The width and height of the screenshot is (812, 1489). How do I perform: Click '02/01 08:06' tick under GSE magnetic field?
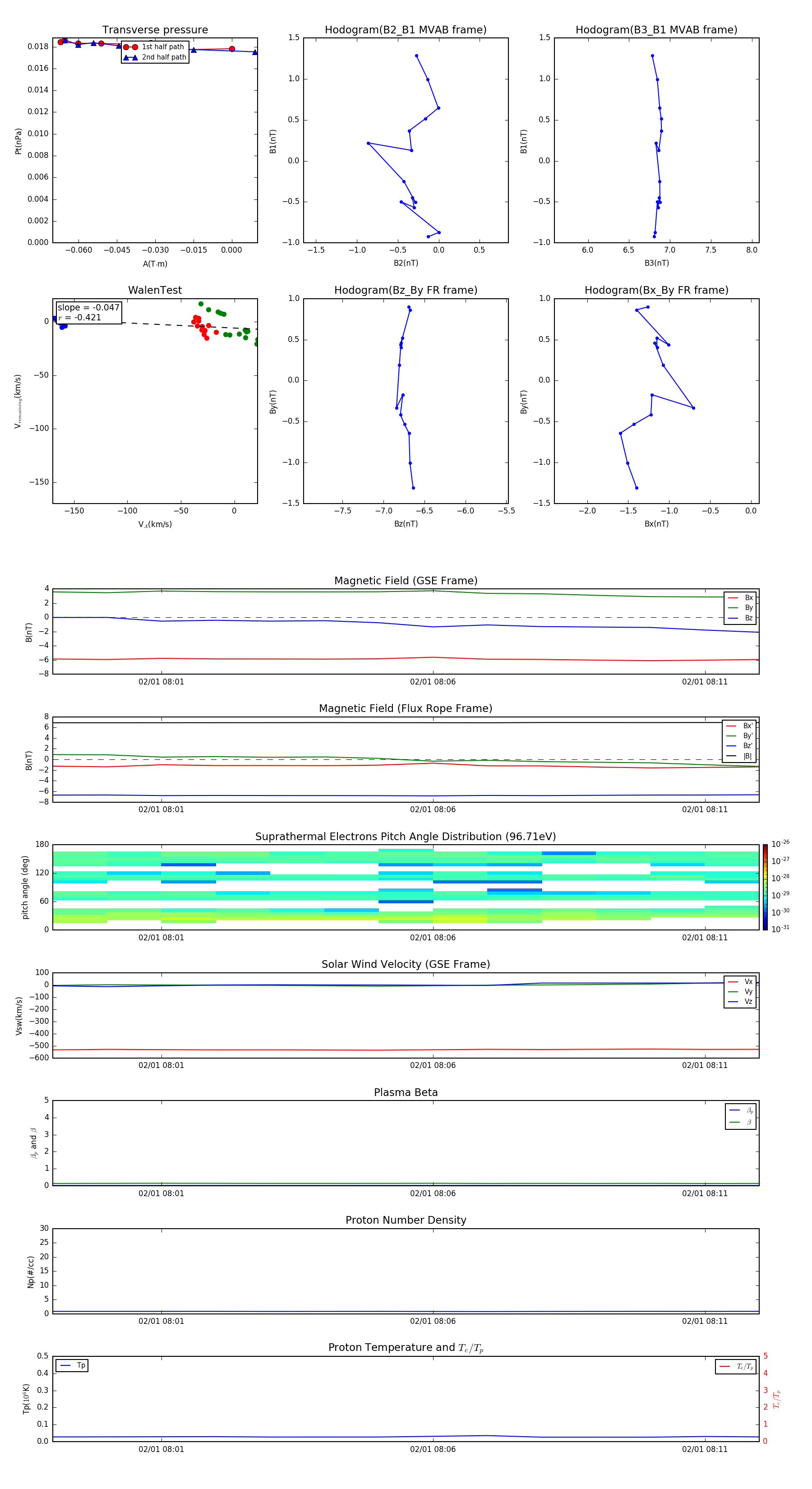[x=433, y=682]
